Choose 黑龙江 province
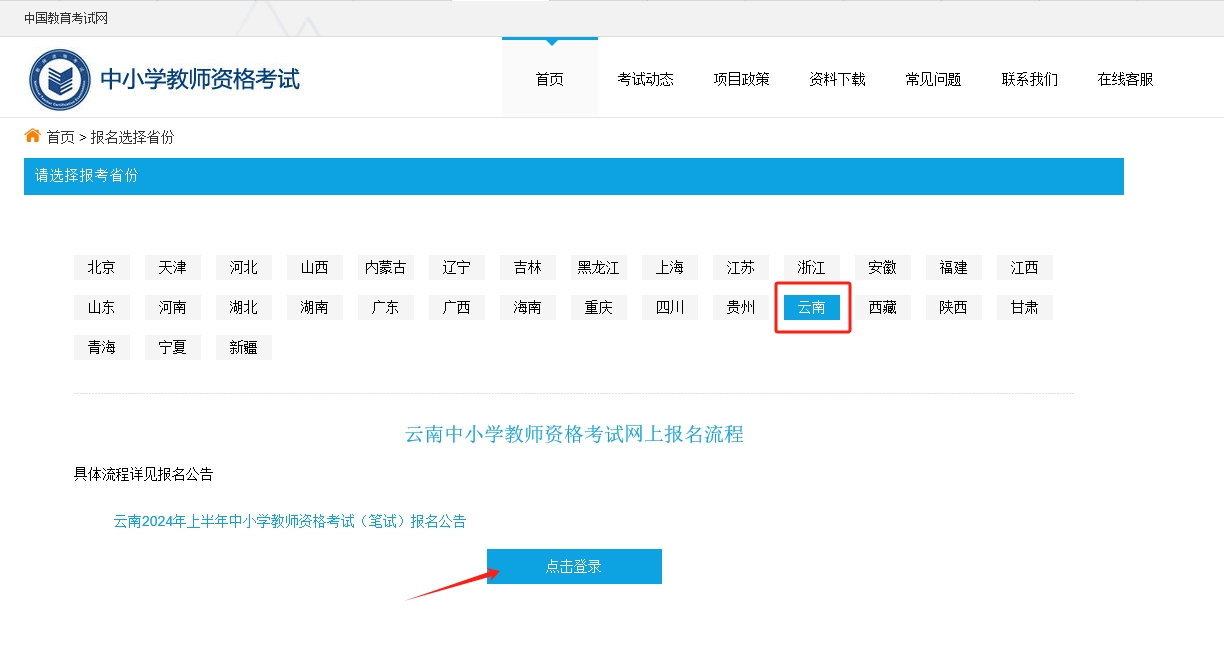 tap(598, 267)
